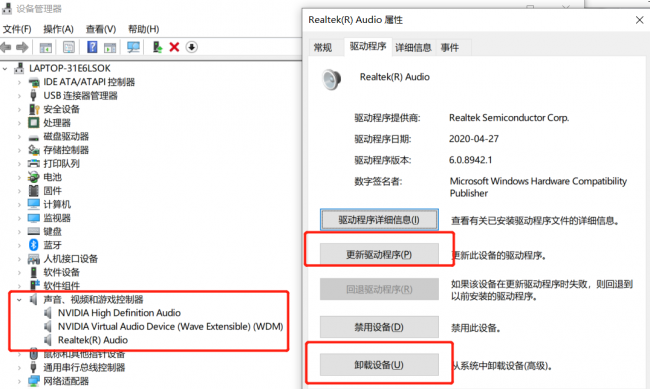The image size is (650, 389).
Task: Select the Bluetooth icon in the tree
Action: (34, 245)
